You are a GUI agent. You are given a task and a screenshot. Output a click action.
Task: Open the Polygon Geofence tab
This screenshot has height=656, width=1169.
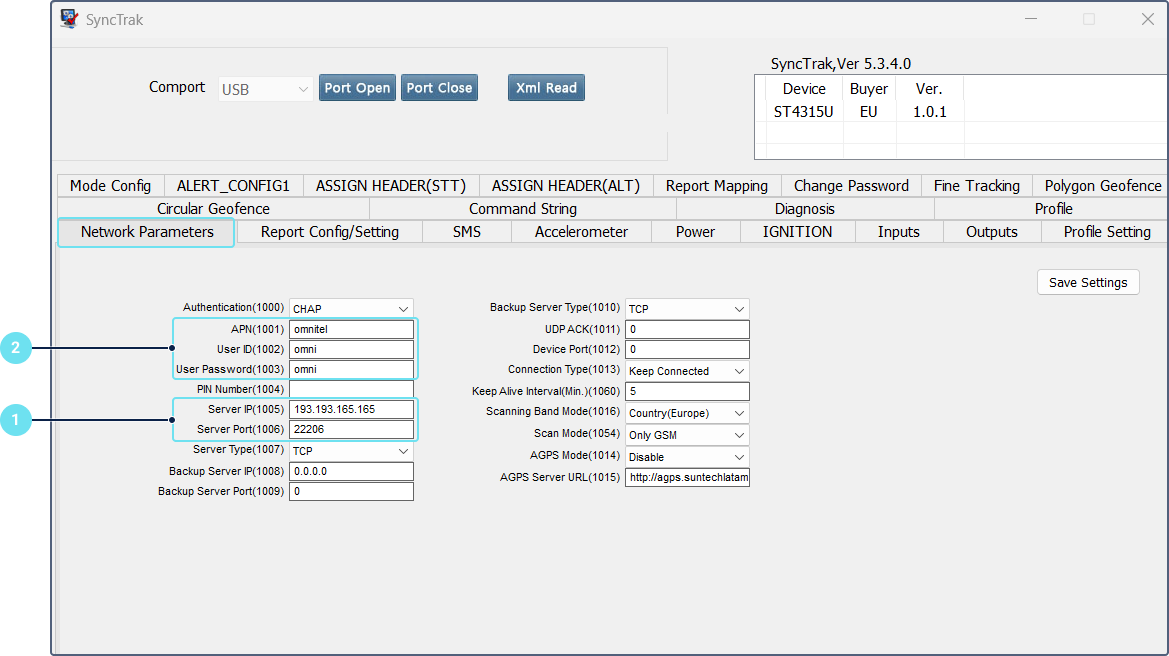(1102, 186)
